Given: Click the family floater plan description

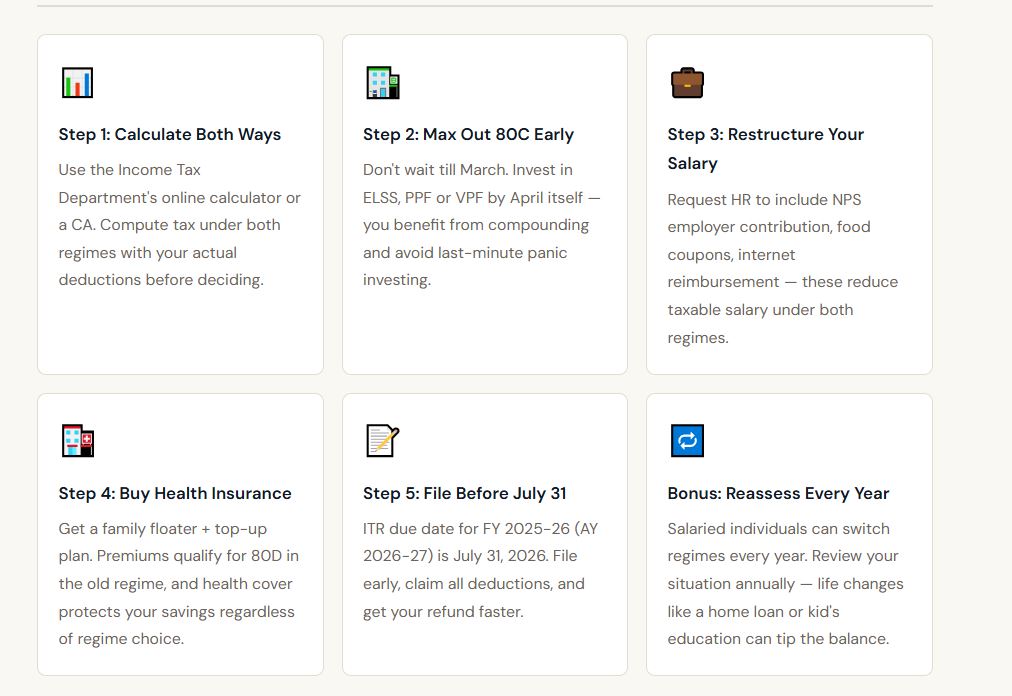Looking at the screenshot, I should coord(179,584).
